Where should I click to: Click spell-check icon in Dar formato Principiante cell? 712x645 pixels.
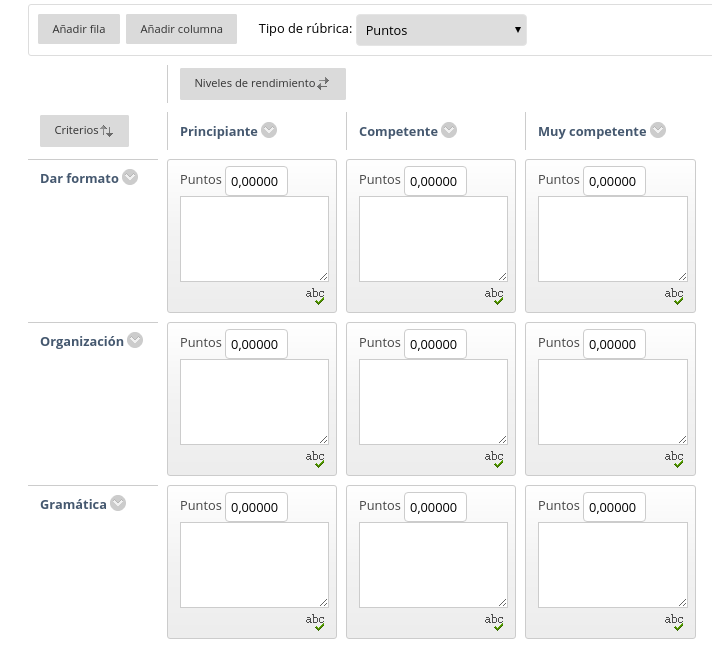315,295
